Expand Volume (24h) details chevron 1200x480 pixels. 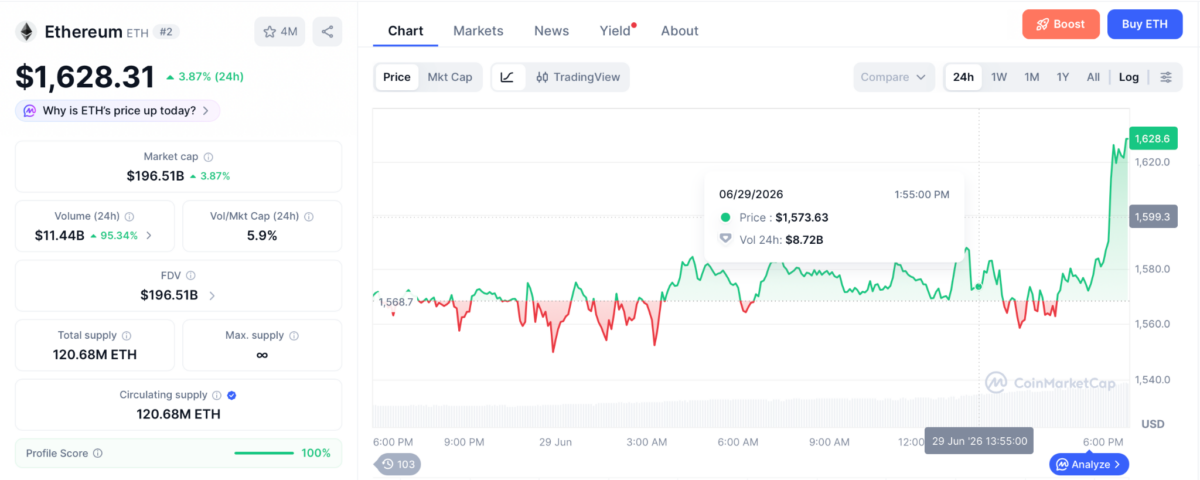149,236
